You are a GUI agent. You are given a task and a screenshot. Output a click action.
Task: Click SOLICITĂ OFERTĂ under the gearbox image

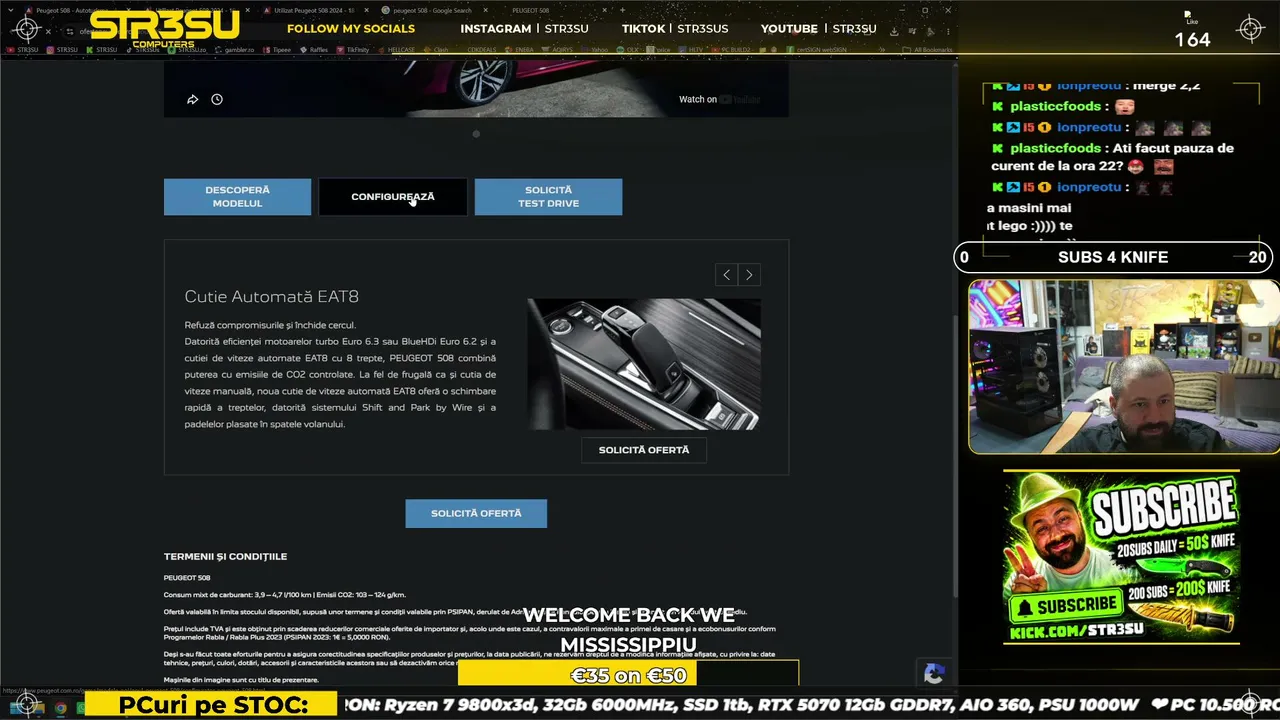pos(644,450)
